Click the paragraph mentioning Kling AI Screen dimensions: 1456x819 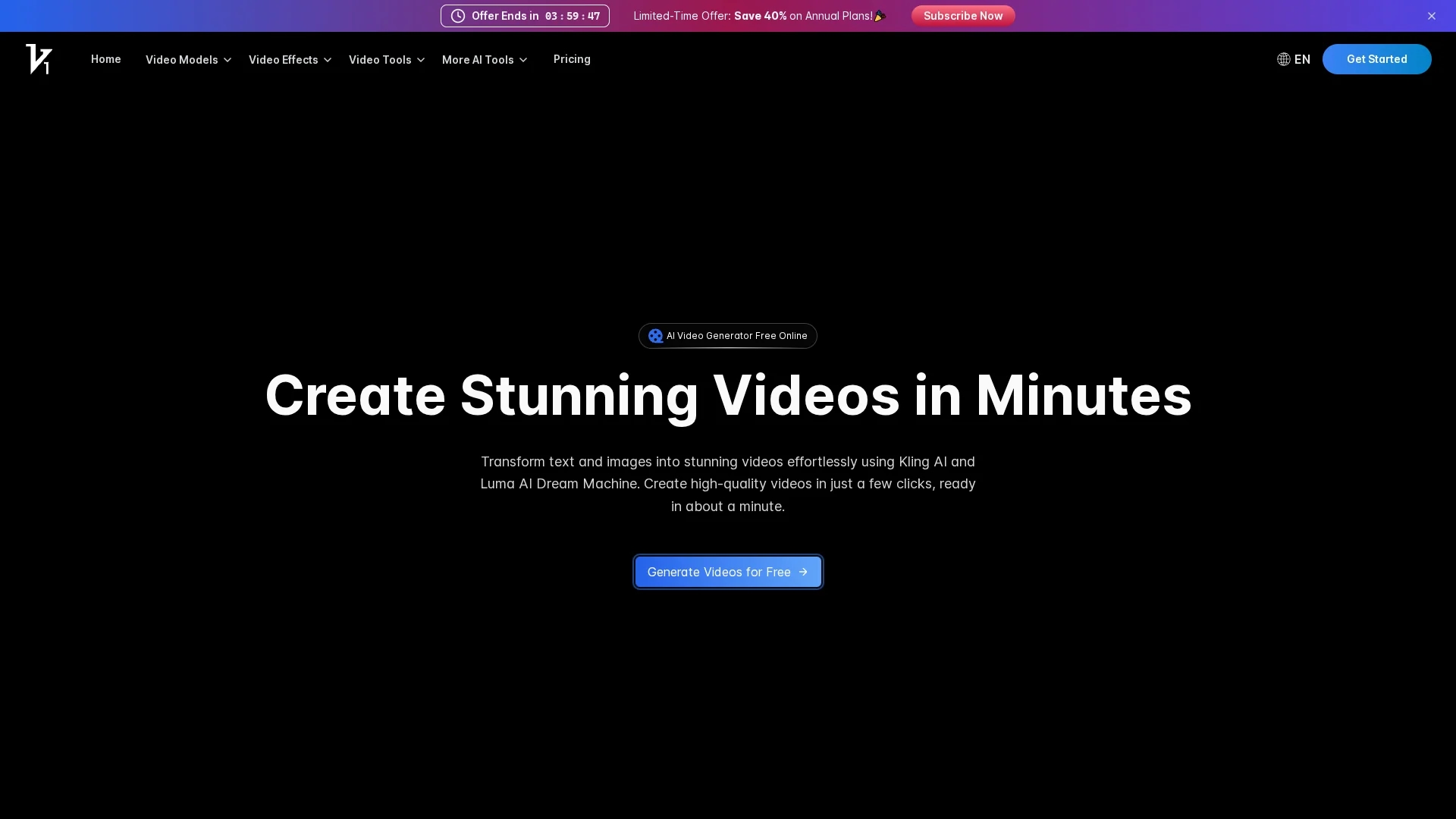point(728,484)
